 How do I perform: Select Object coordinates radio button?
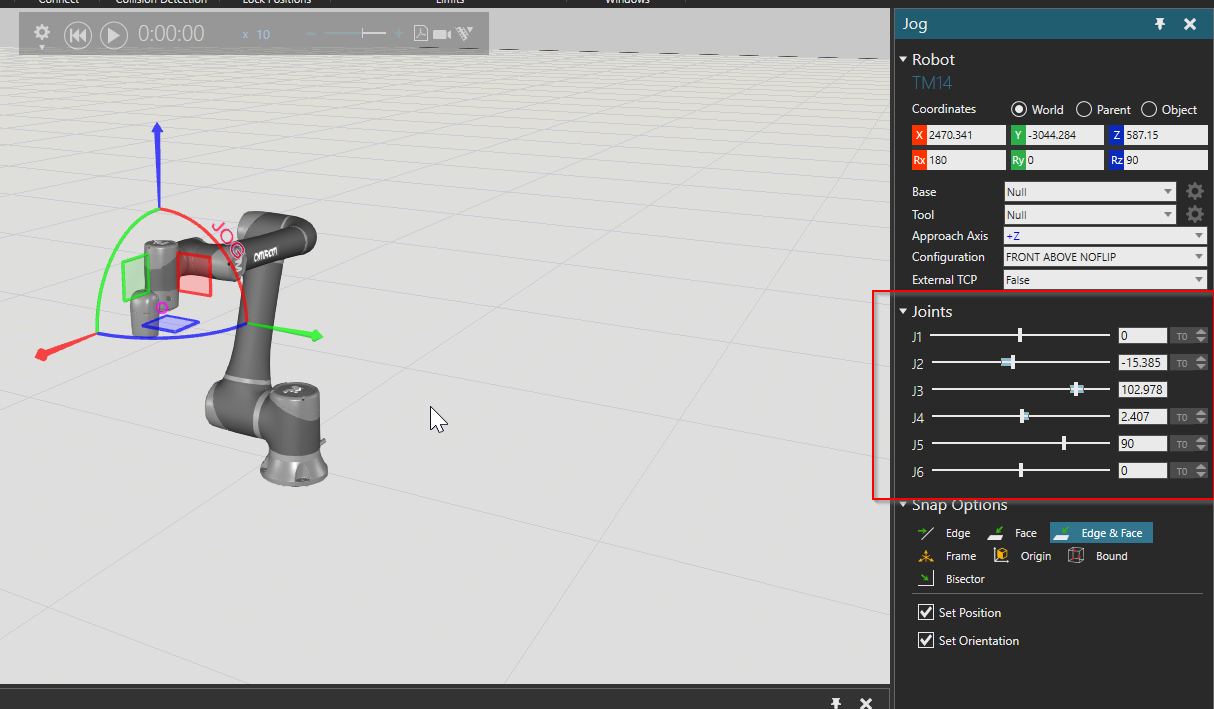coord(1149,109)
